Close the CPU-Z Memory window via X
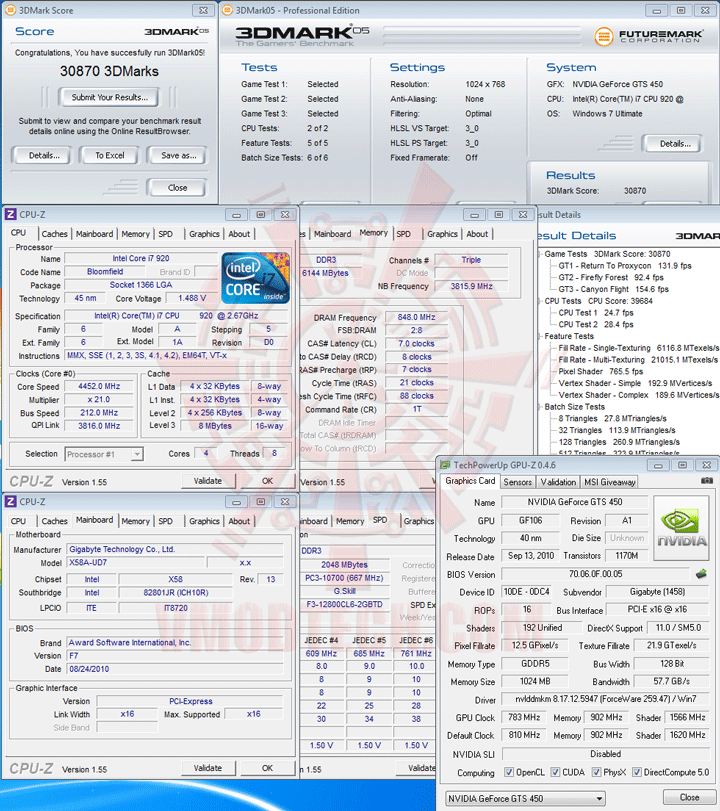 [x=523, y=215]
